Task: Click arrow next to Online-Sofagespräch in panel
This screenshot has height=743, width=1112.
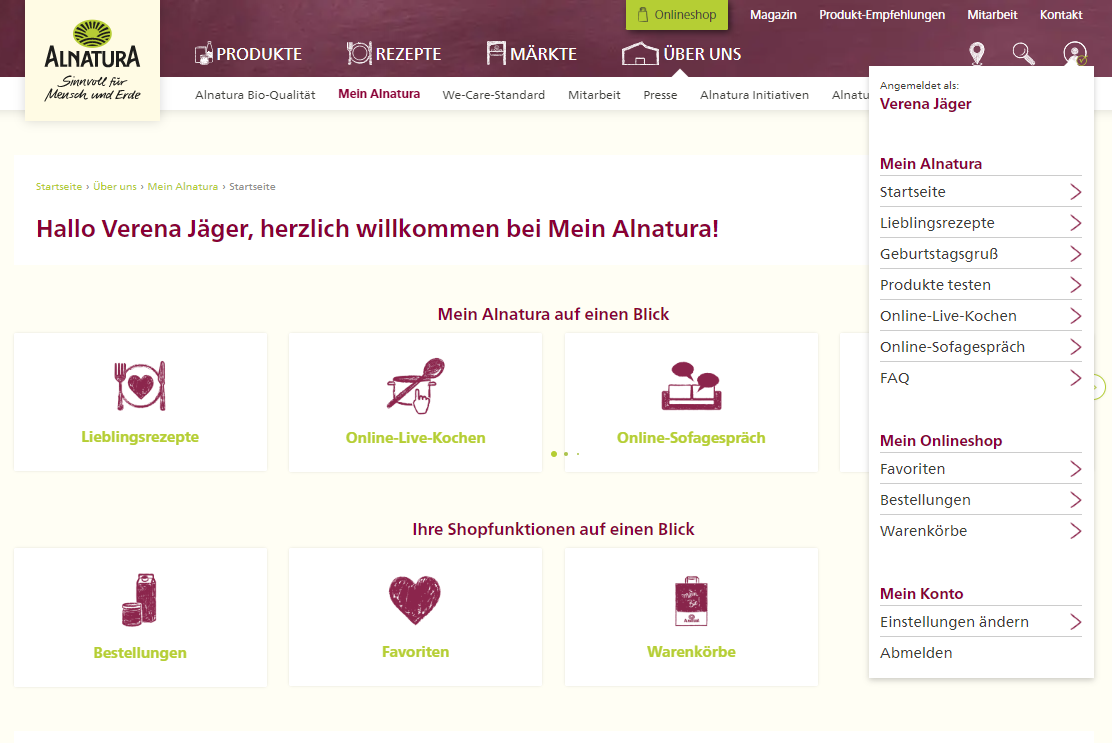Action: [x=1075, y=347]
